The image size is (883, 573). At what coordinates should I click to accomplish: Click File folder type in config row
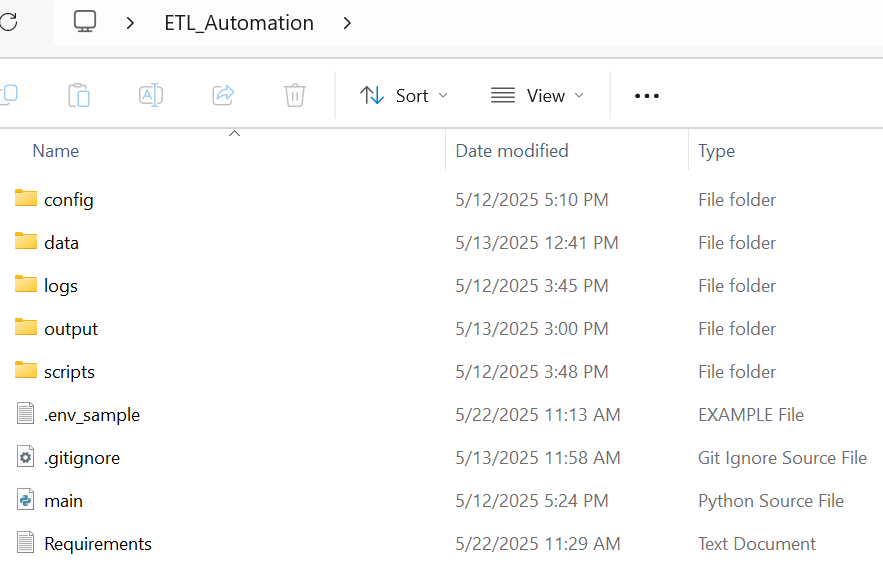pyautogui.click(x=737, y=200)
